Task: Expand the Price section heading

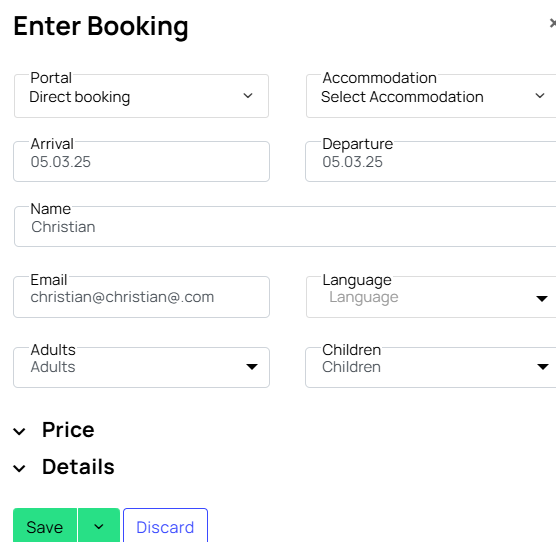Action: pos(68,430)
